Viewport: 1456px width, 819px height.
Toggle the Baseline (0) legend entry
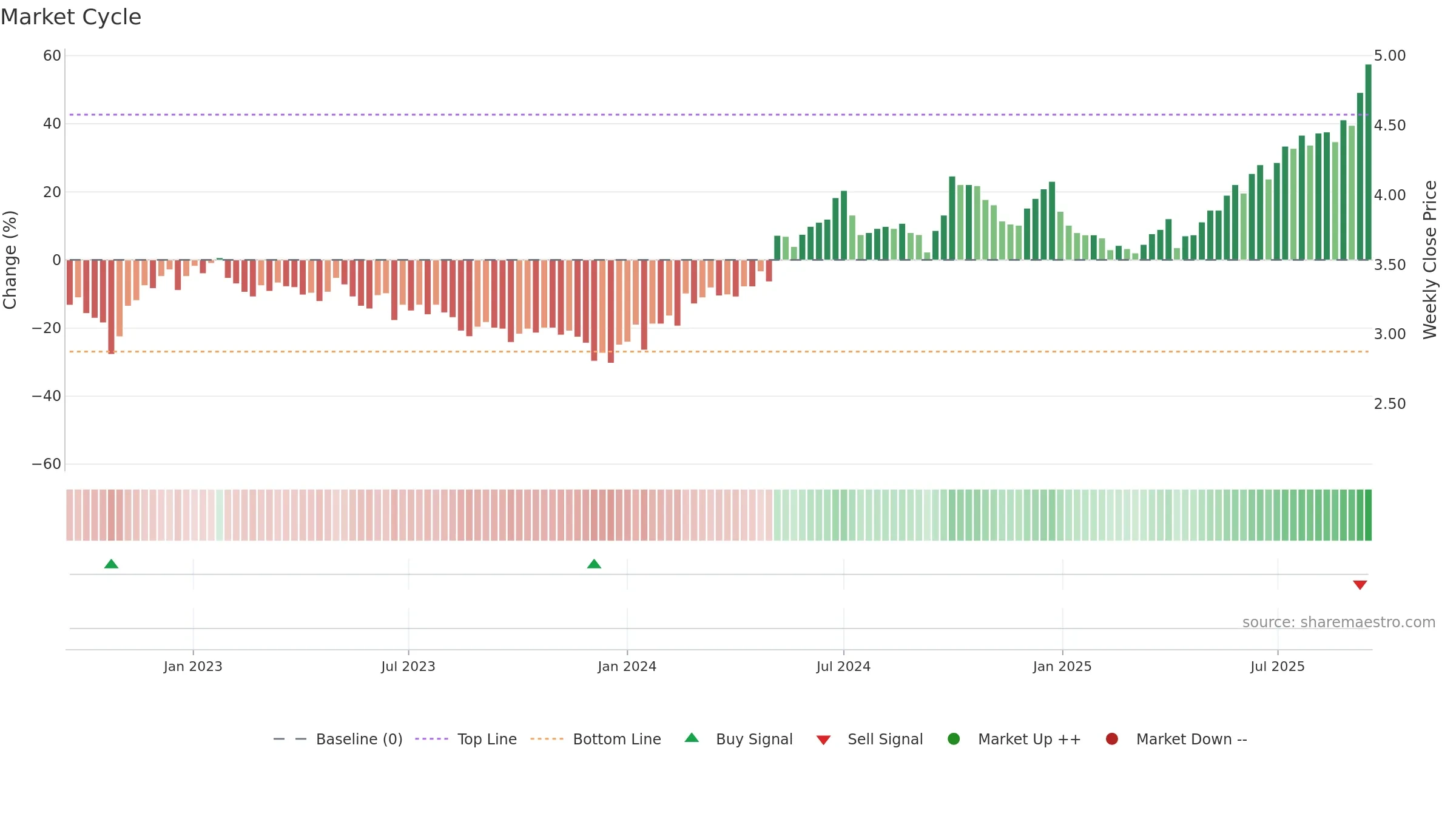pyautogui.click(x=338, y=739)
